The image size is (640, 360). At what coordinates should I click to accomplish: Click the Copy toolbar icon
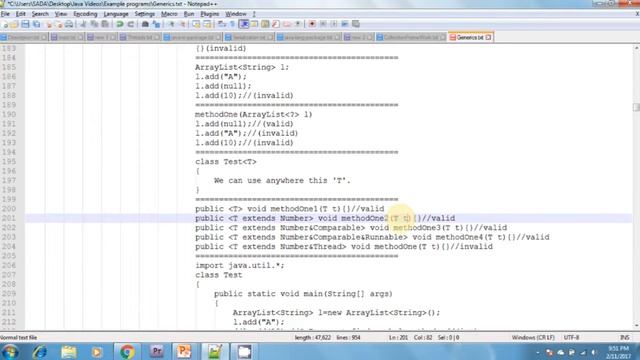tap(94, 24)
